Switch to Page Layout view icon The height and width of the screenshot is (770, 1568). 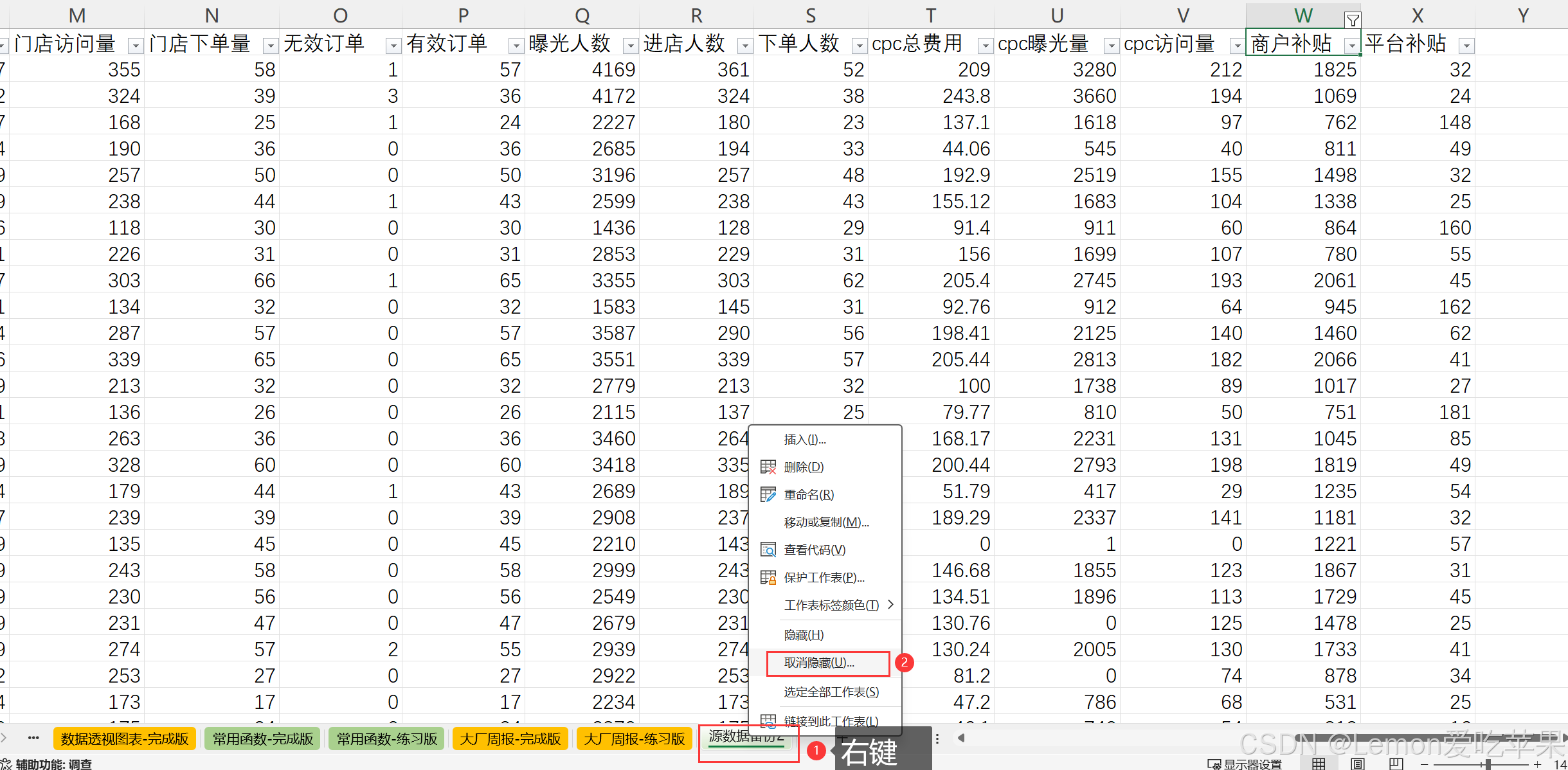click(1358, 763)
